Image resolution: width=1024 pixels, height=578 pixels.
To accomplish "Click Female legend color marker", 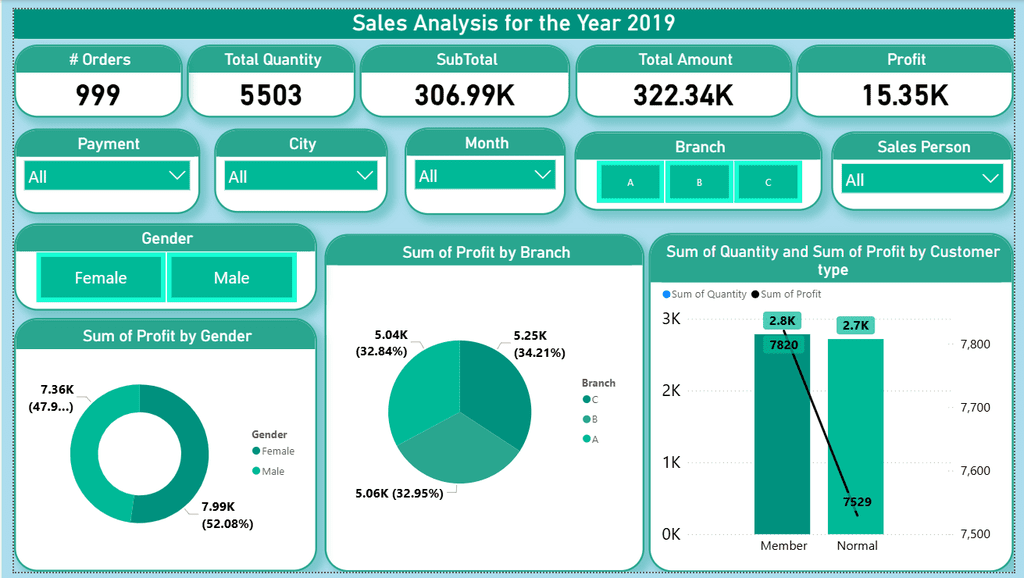I will [256, 451].
